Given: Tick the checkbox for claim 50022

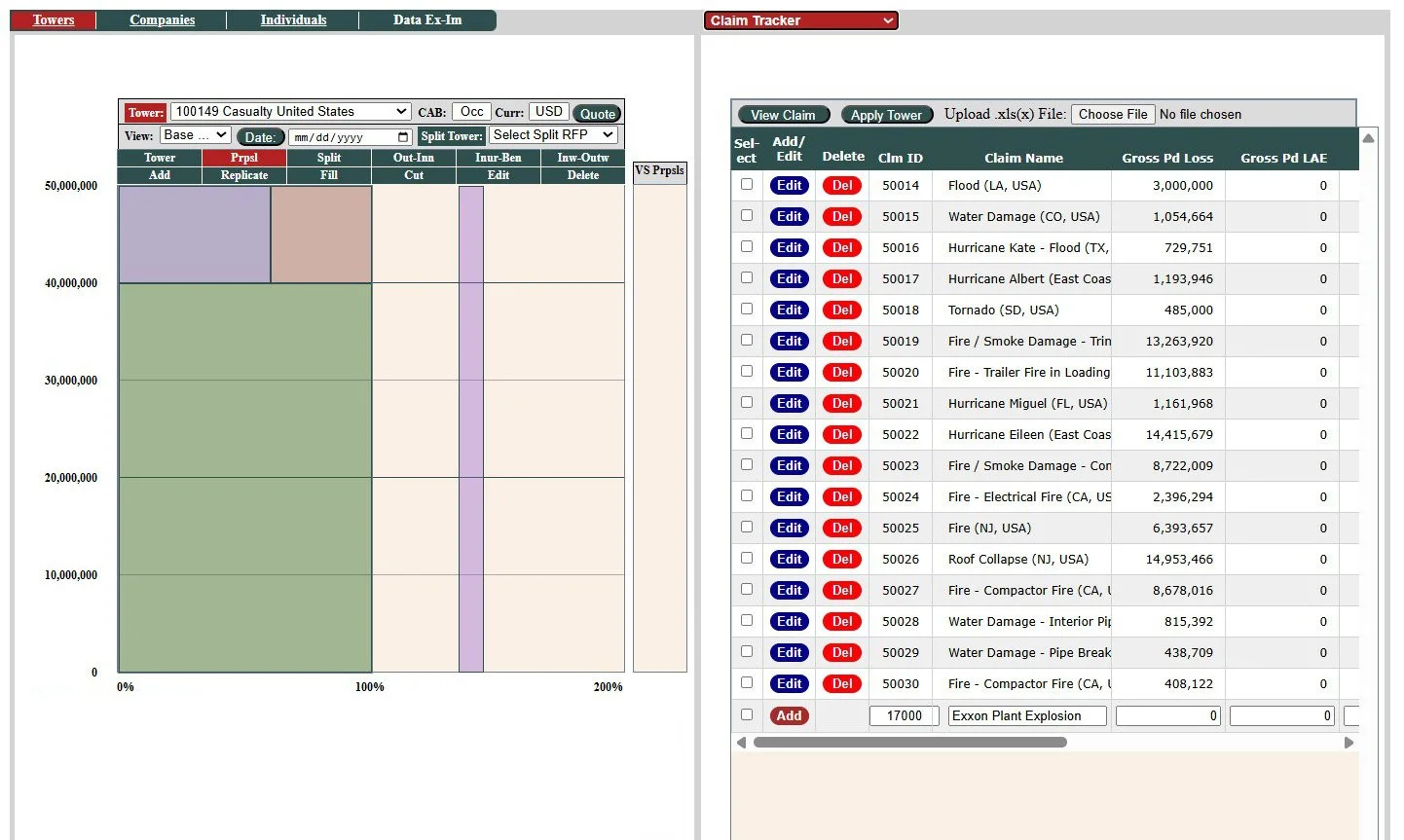Looking at the screenshot, I should (x=747, y=433).
